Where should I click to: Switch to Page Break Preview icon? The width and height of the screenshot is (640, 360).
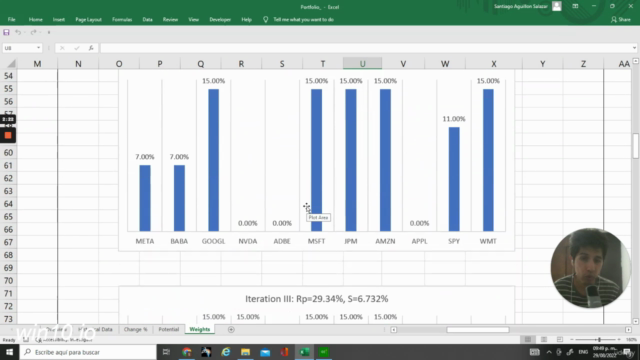560,340
